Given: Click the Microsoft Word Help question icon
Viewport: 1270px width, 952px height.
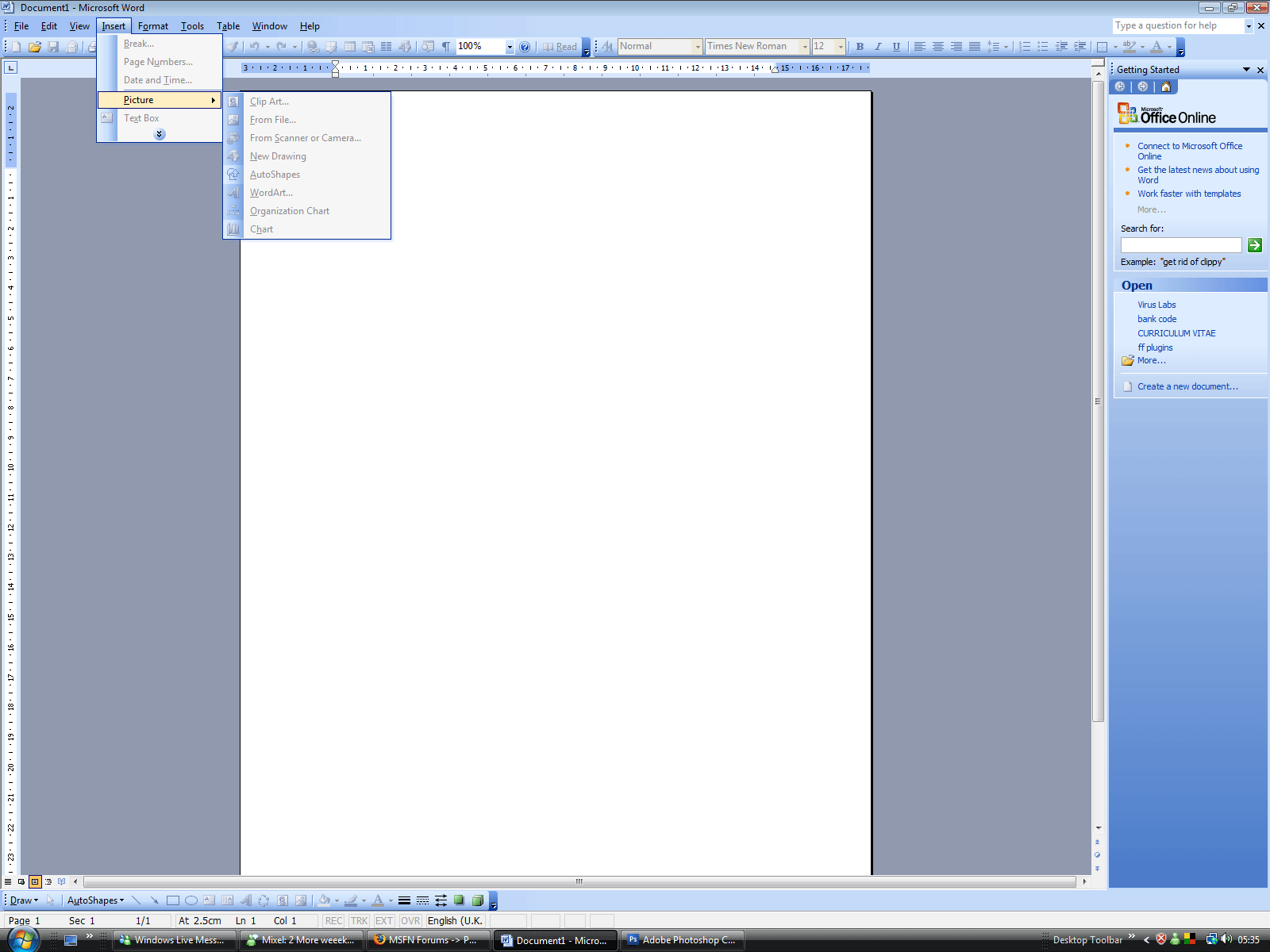Looking at the screenshot, I should click(x=525, y=47).
